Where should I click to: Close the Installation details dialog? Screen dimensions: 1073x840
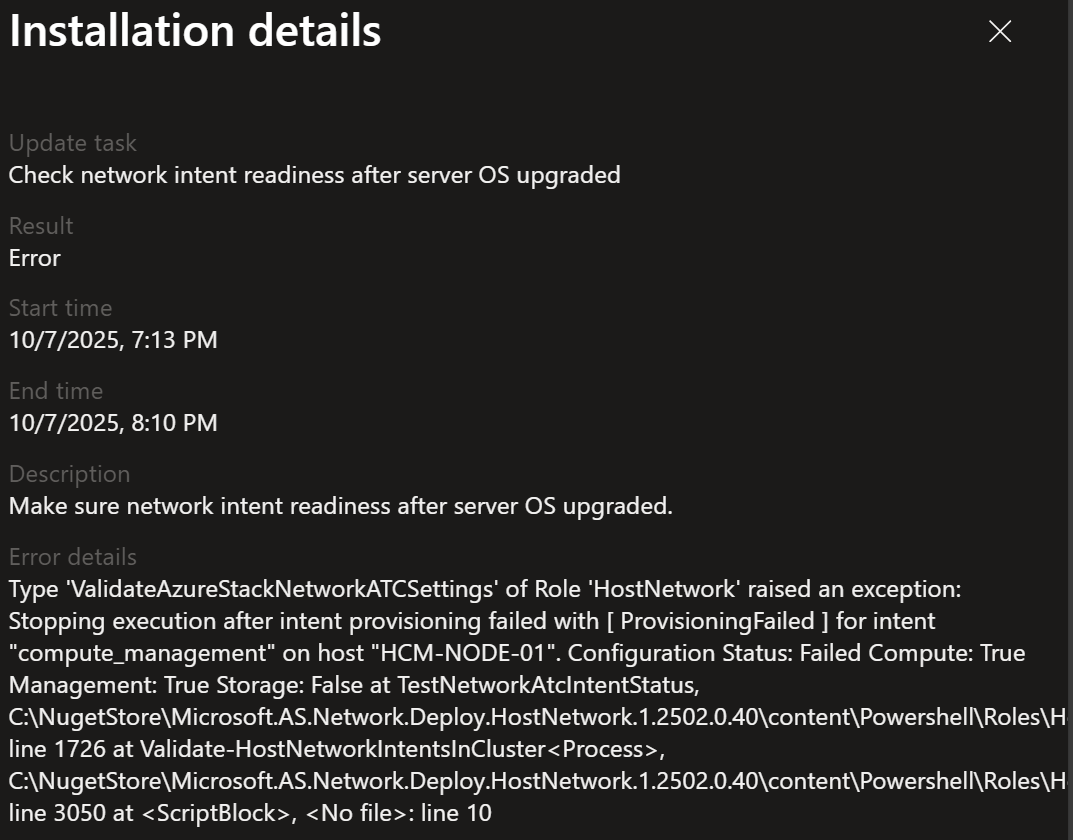pyautogui.click(x=998, y=31)
